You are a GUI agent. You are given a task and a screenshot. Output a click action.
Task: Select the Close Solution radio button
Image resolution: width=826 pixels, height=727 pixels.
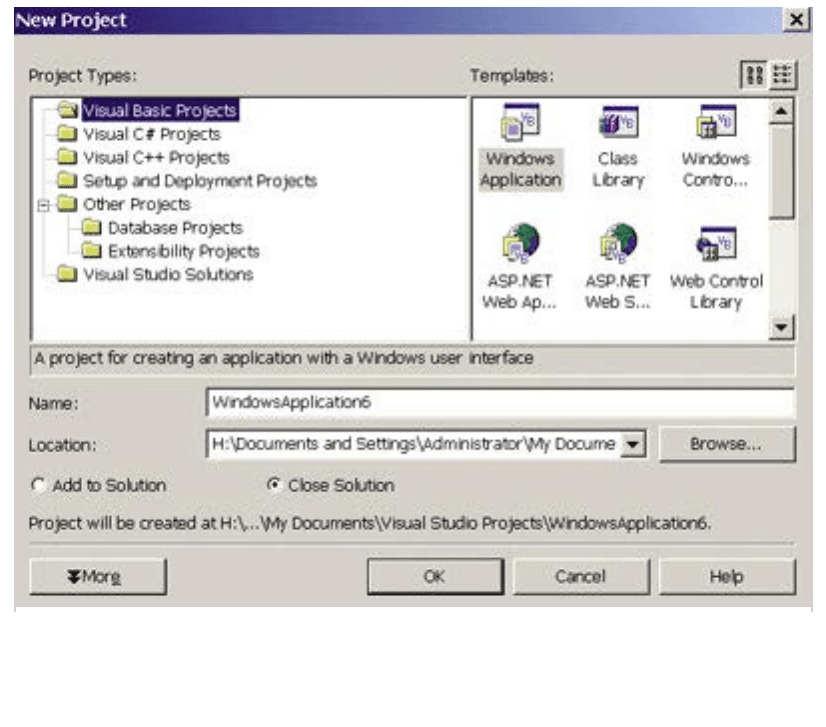(274, 484)
